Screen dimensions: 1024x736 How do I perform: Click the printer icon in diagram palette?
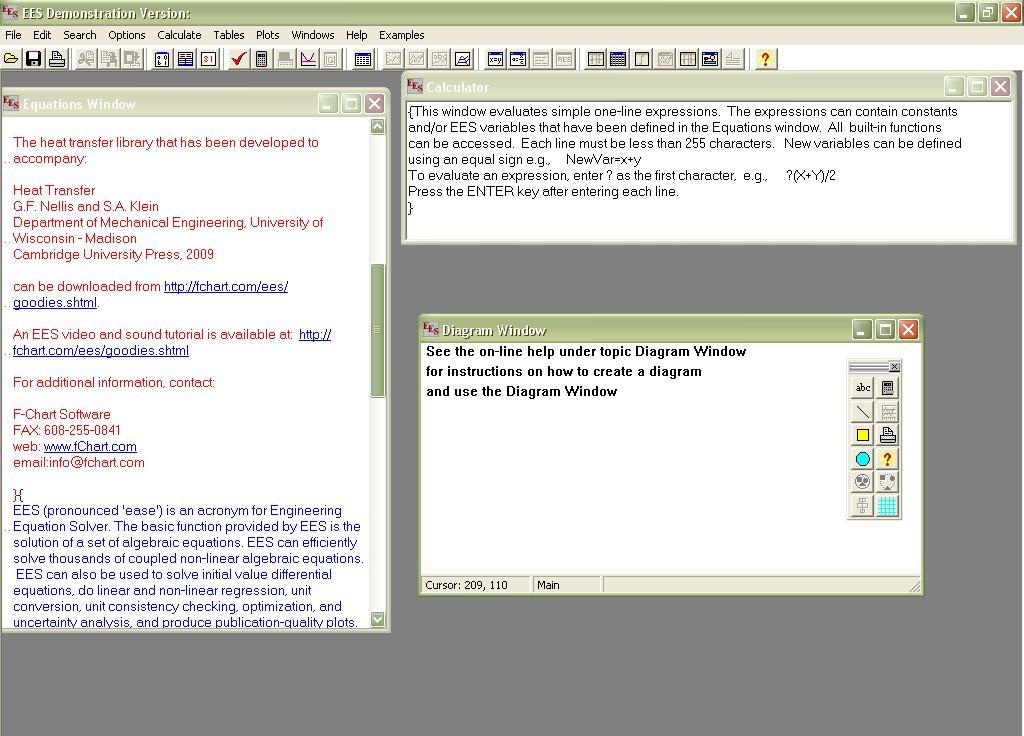click(887, 435)
